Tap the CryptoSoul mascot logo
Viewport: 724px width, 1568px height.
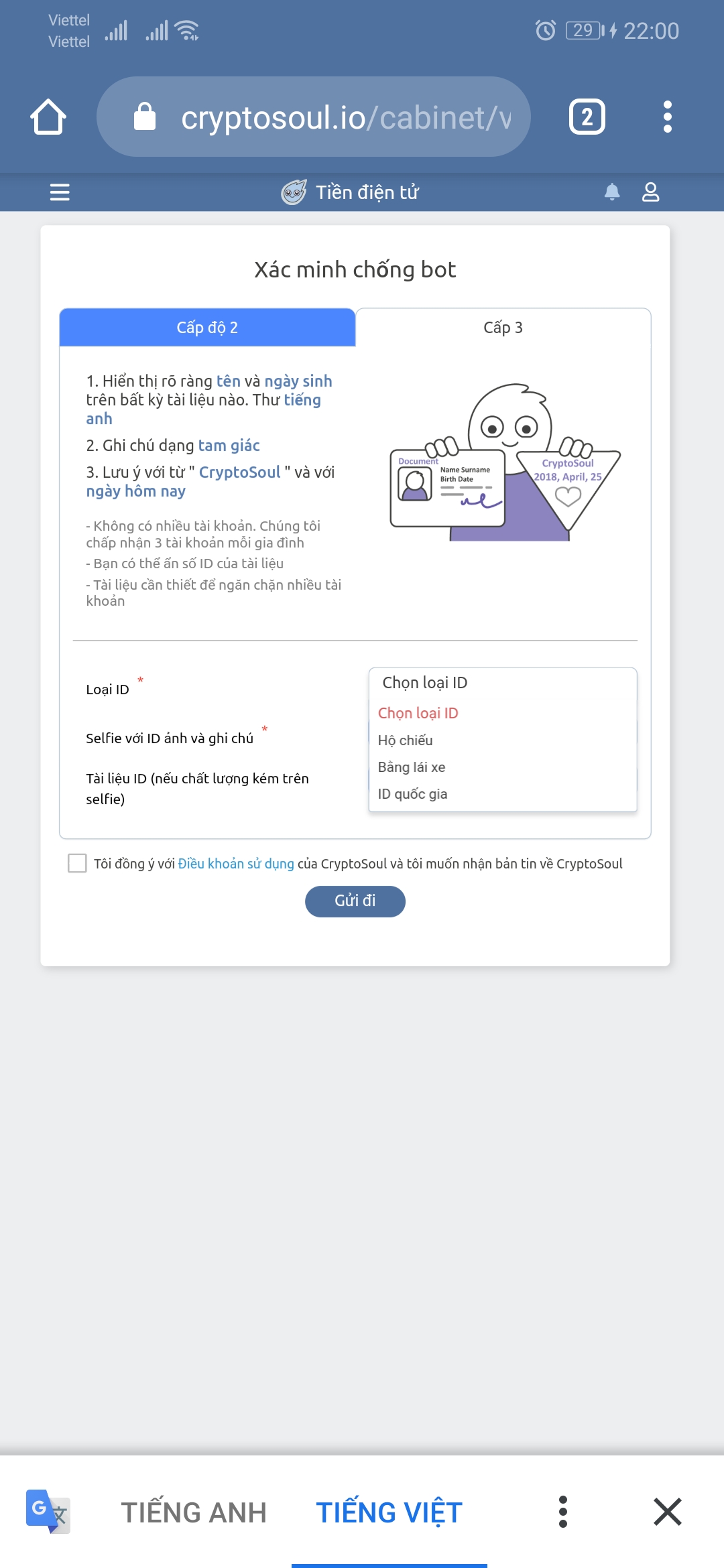tap(294, 193)
